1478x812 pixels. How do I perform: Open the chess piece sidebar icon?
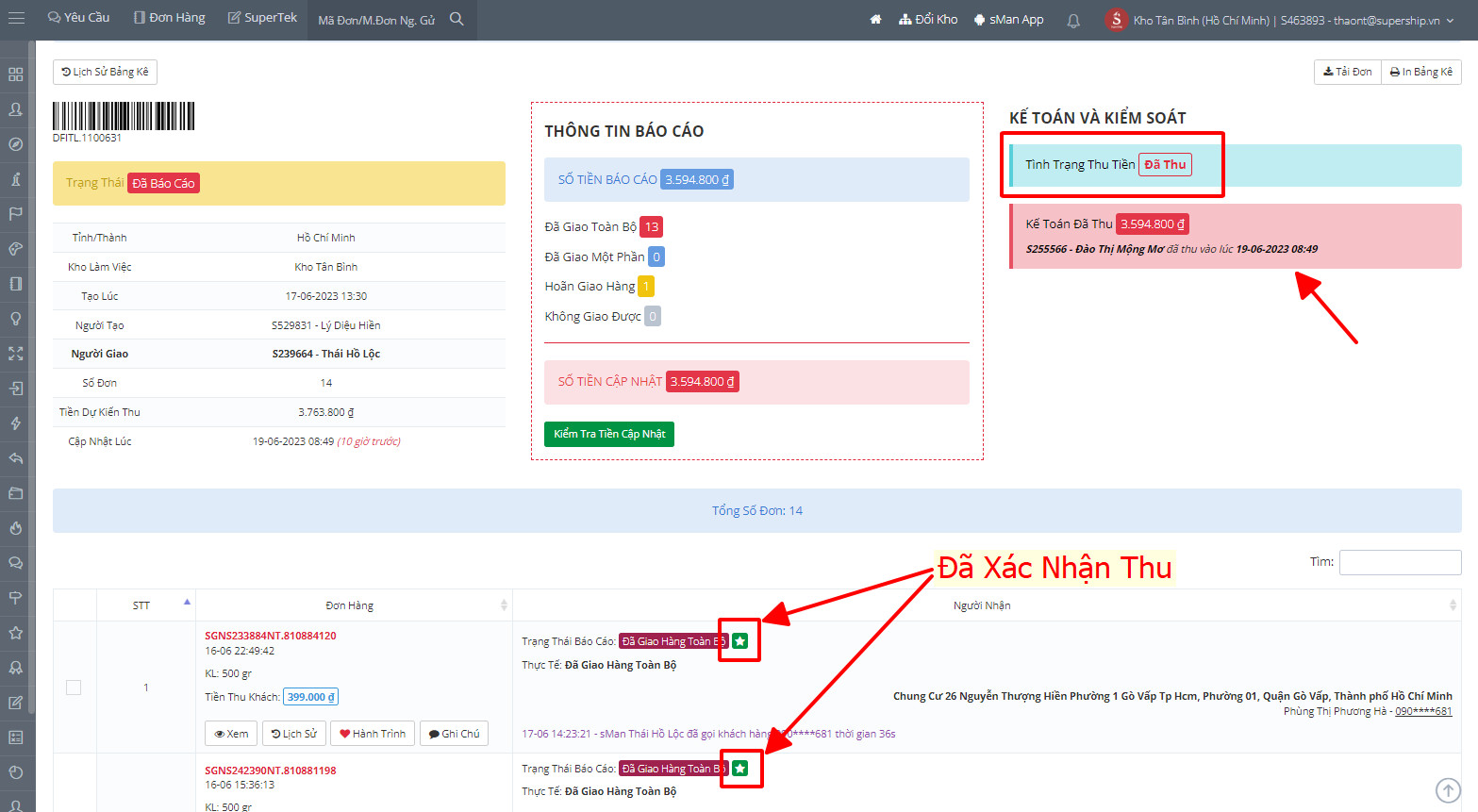[x=16, y=179]
